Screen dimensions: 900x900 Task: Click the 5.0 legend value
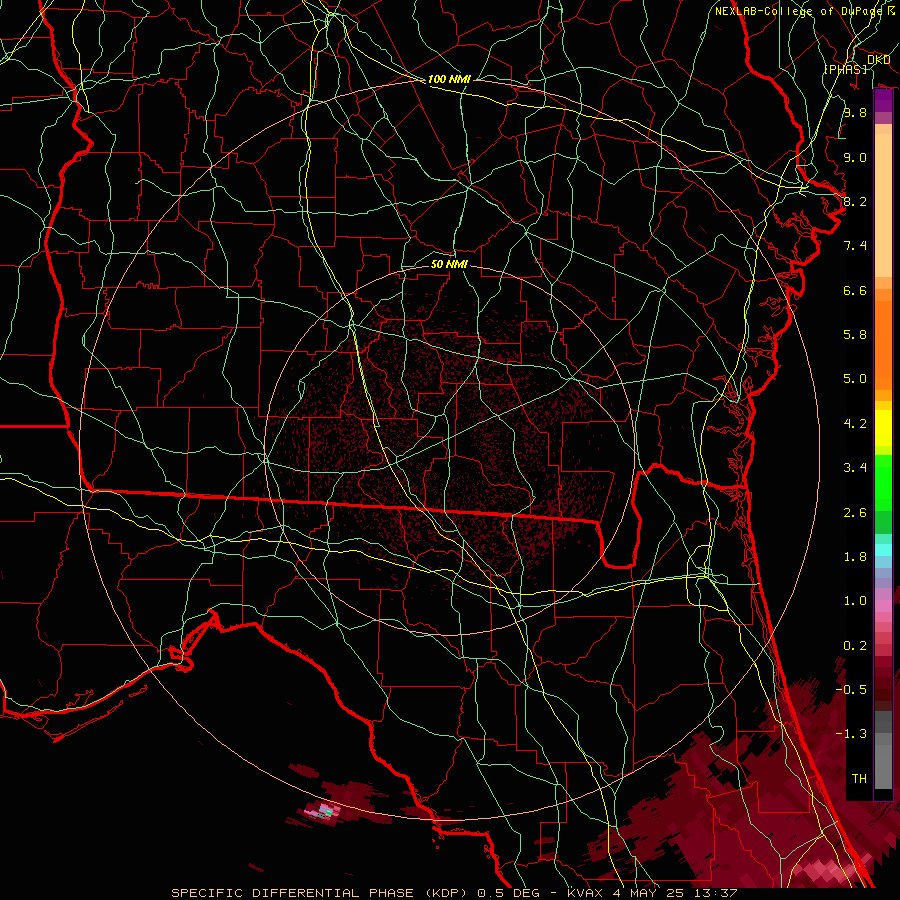[x=855, y=379]
